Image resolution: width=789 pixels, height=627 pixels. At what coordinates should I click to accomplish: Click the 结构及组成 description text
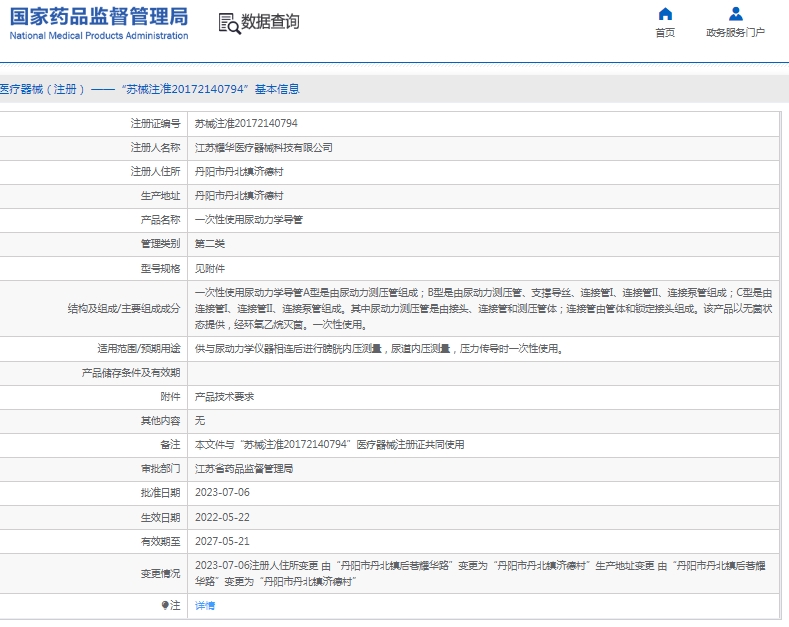point(484,309)
